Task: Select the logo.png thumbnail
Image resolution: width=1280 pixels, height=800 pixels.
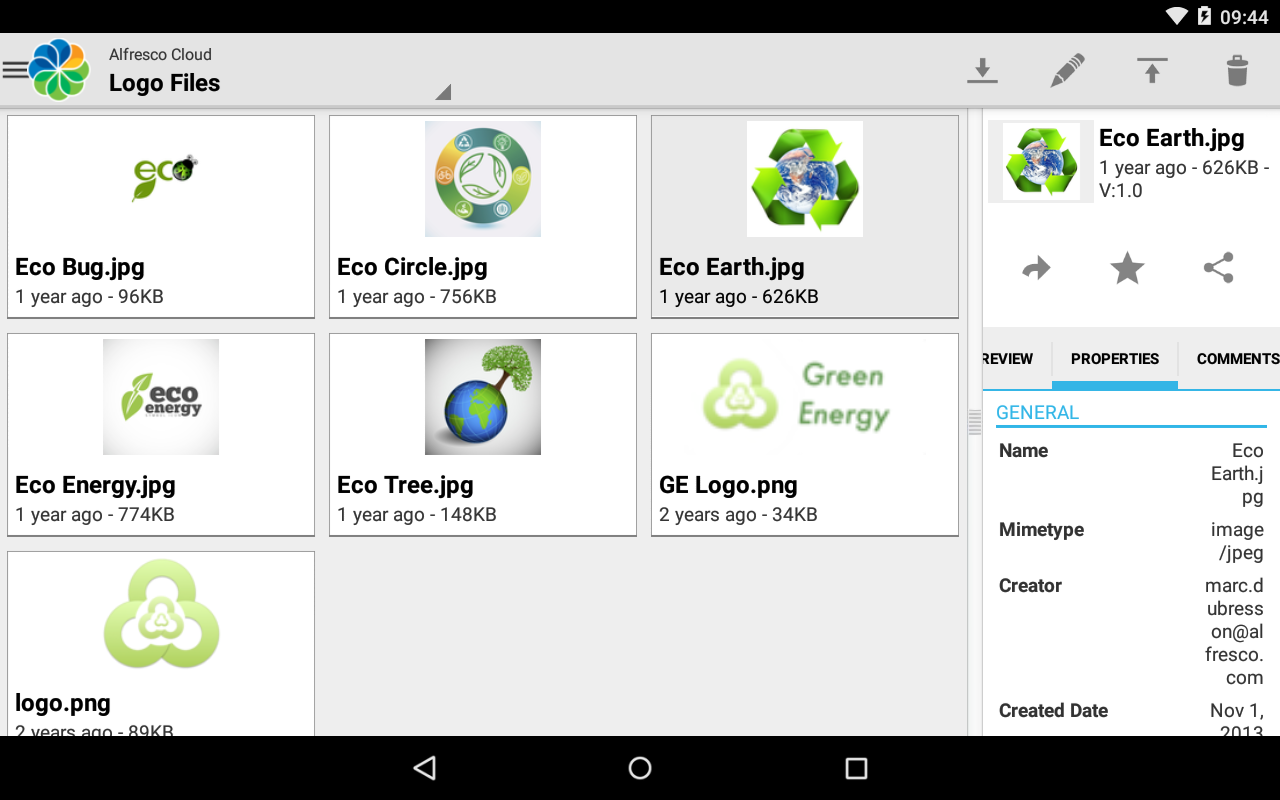Action: pyautogui.click(x=161, y=614)
